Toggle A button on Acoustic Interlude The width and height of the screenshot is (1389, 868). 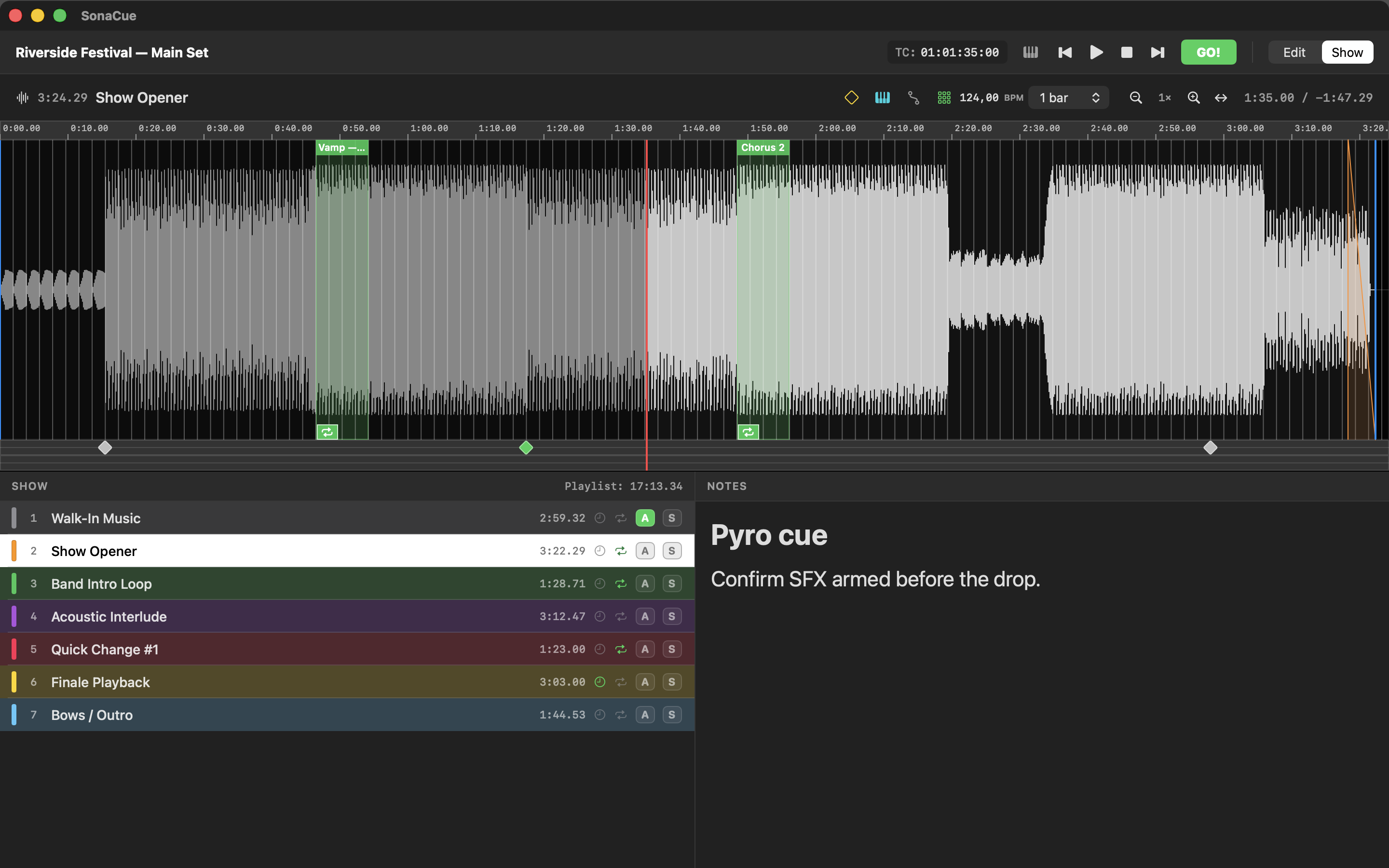point(645,616)
